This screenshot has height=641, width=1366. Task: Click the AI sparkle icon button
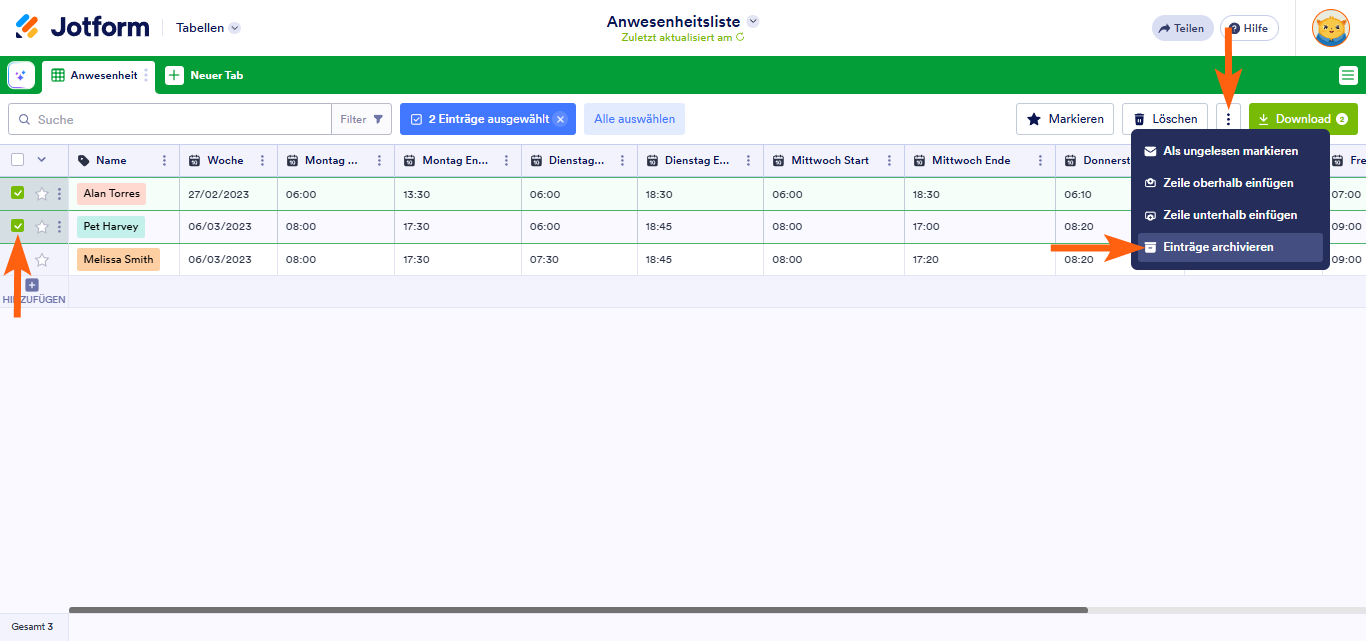click(21, 75)
